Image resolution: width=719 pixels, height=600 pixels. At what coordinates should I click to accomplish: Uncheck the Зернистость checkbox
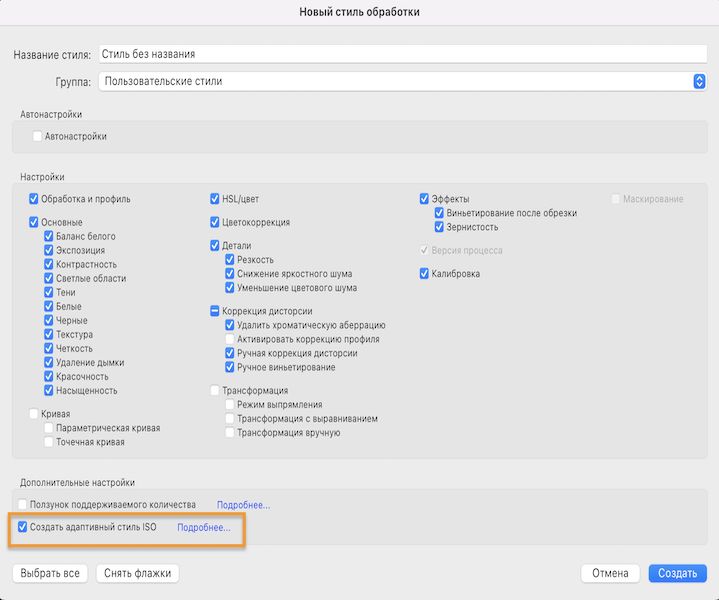(439, 227)
